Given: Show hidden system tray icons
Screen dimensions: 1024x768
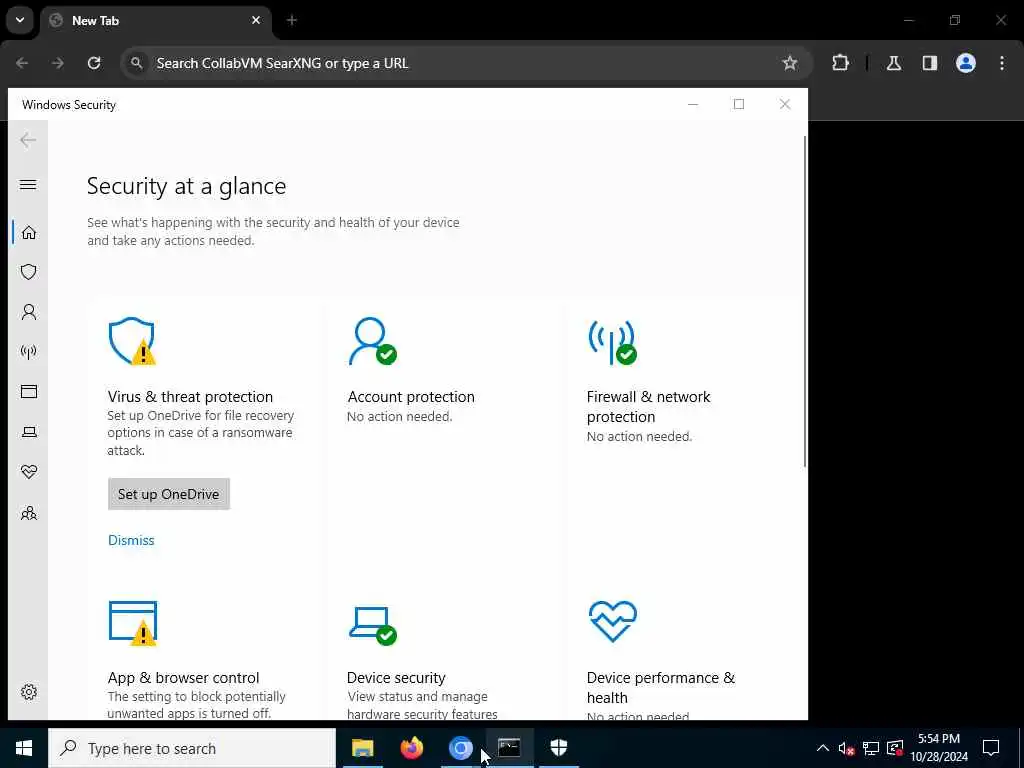Looking at the screenshot, I should (823, 748).
